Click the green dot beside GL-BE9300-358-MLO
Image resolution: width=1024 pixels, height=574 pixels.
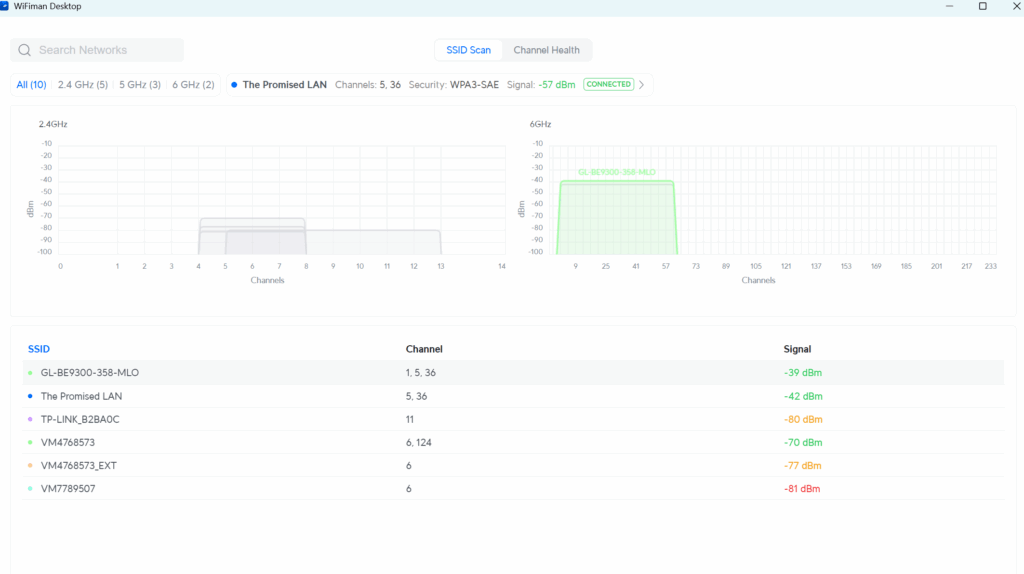(30, 373)
